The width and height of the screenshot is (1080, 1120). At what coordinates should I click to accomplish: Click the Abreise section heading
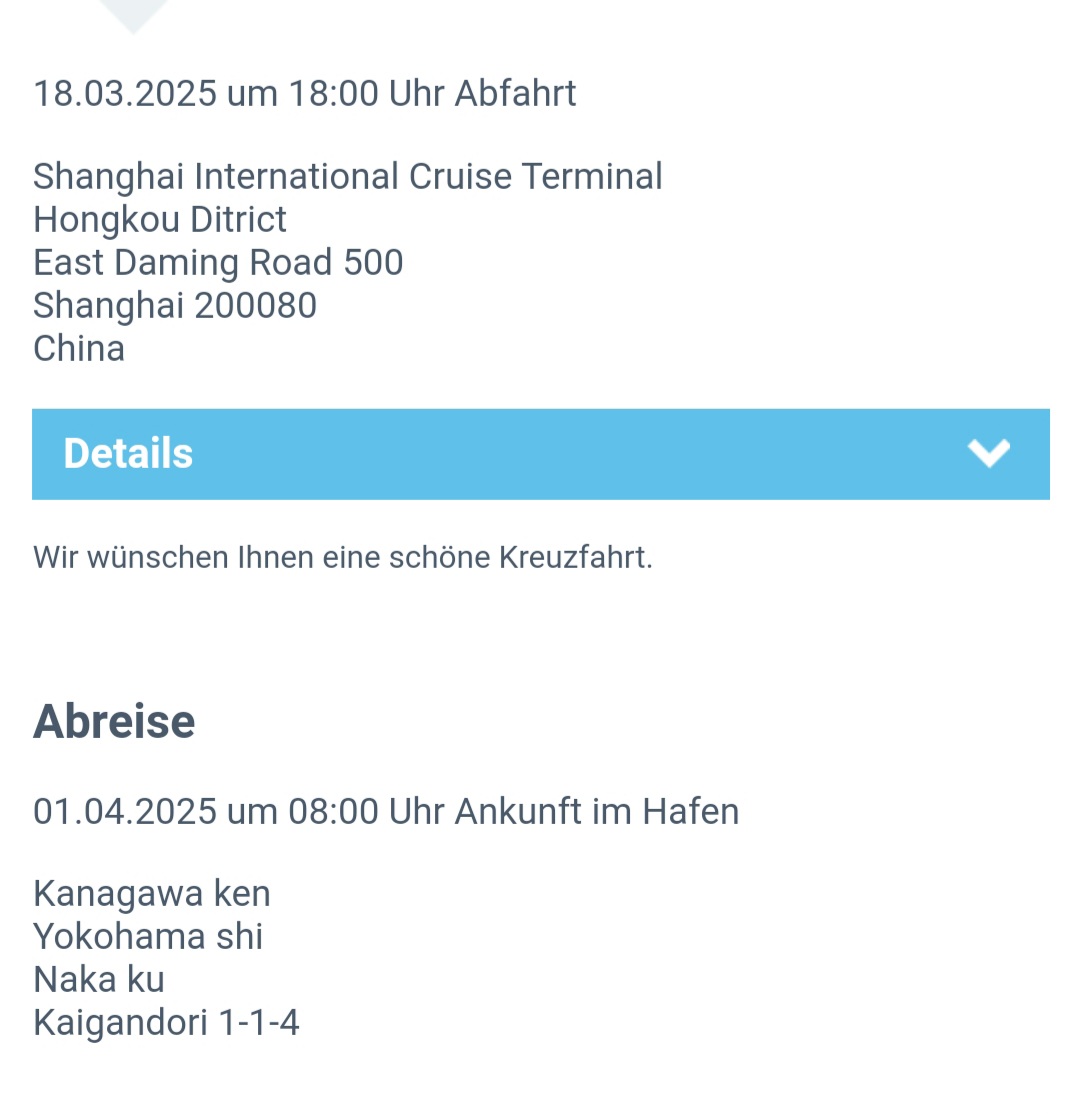[114, 721]
